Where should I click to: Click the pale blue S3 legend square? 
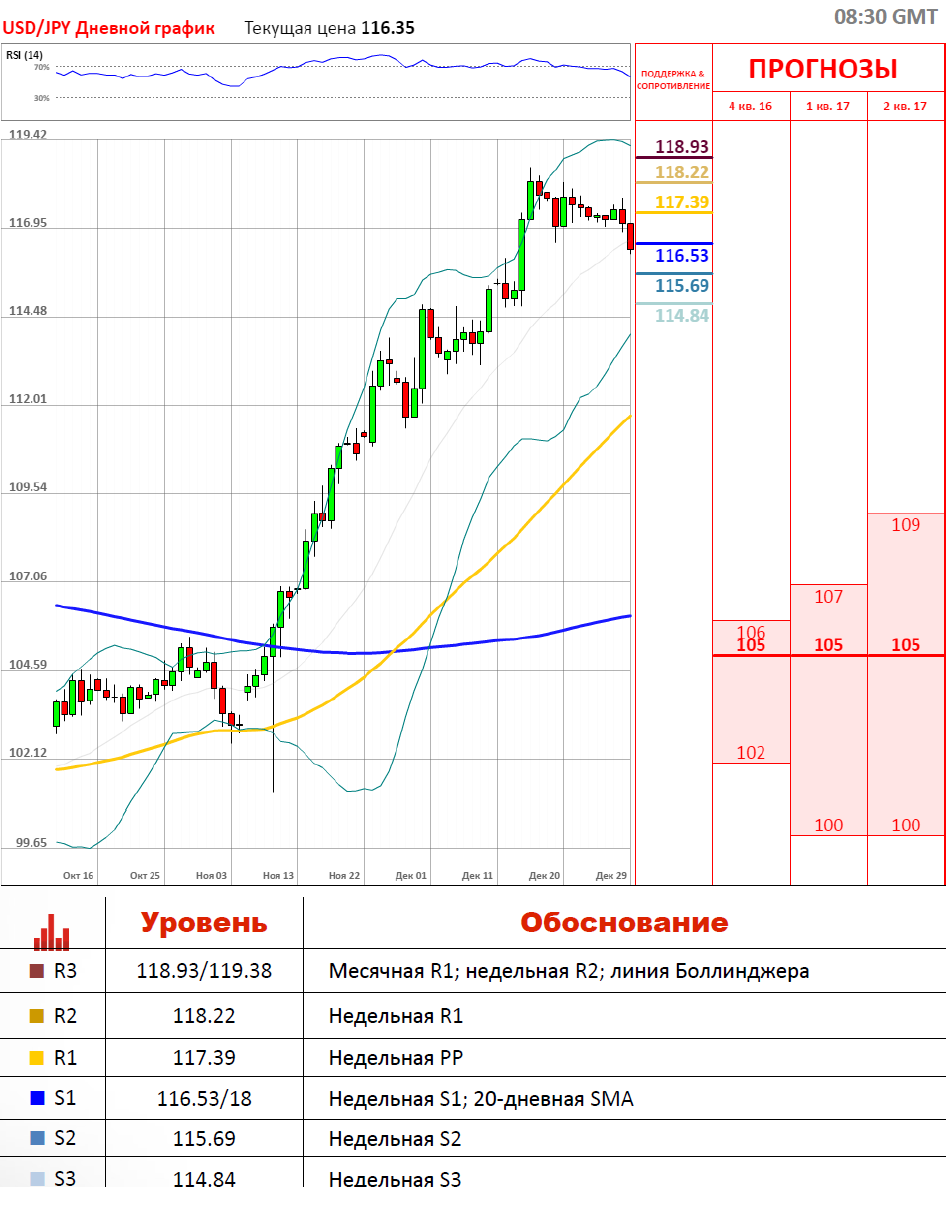click(x=37, y=1179)
